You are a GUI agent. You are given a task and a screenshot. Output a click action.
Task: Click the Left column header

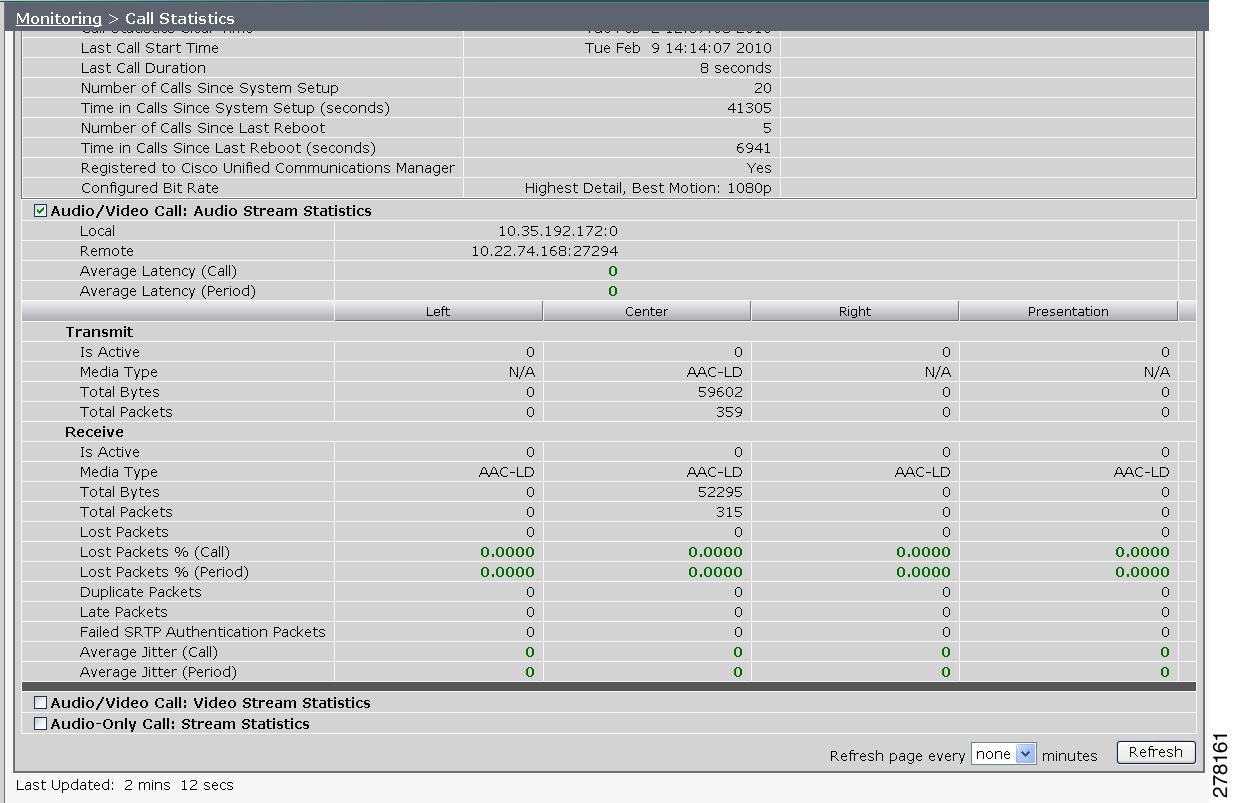(x=438, y=311)
